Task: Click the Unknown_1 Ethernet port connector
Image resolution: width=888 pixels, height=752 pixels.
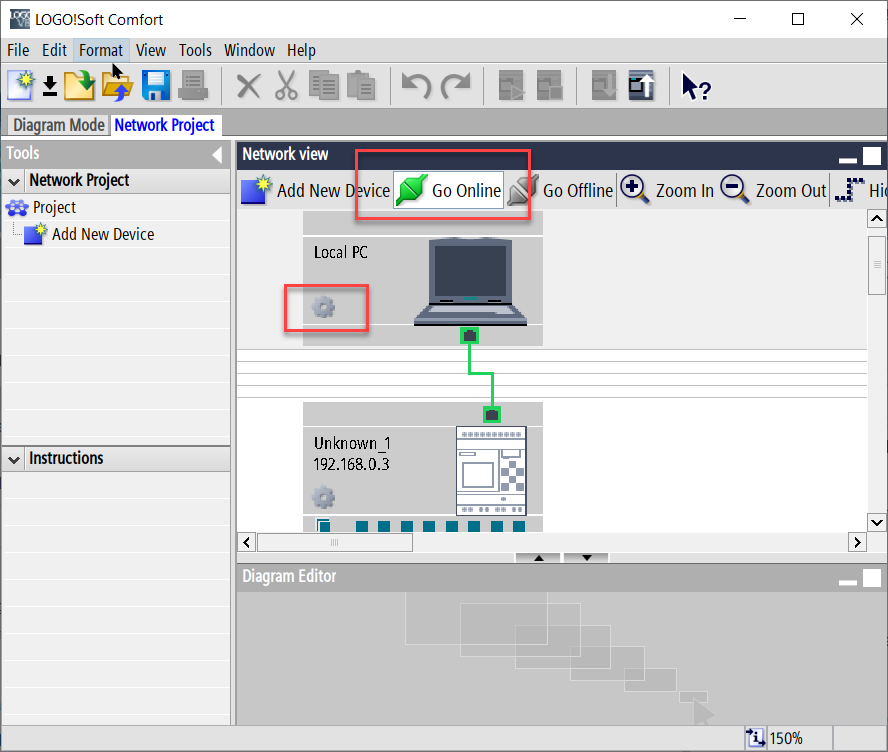Action: [x=492, y=415]
